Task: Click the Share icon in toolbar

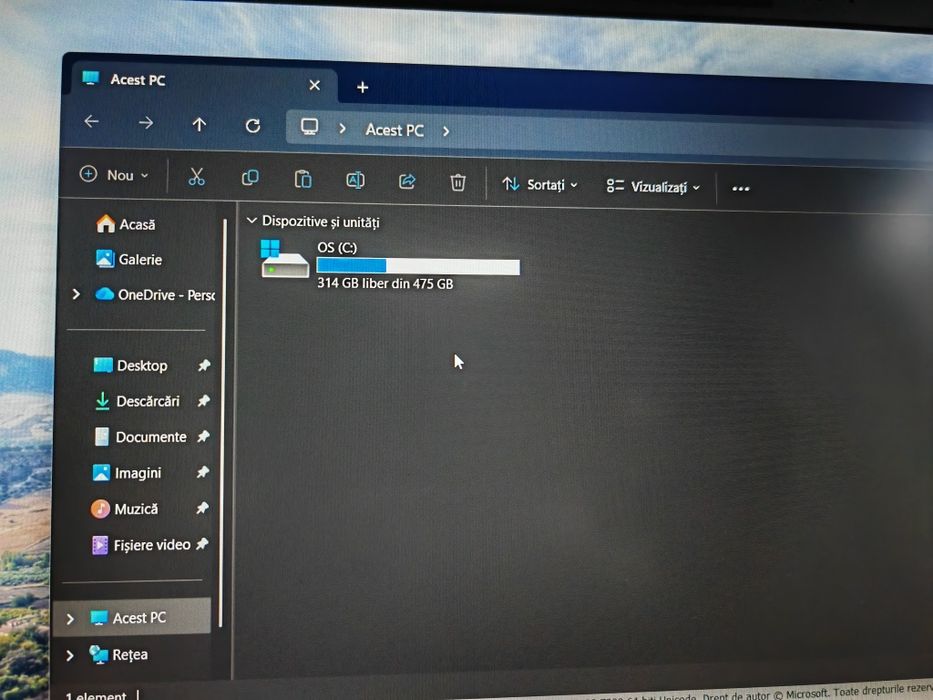Action: (x=407, y=181)
